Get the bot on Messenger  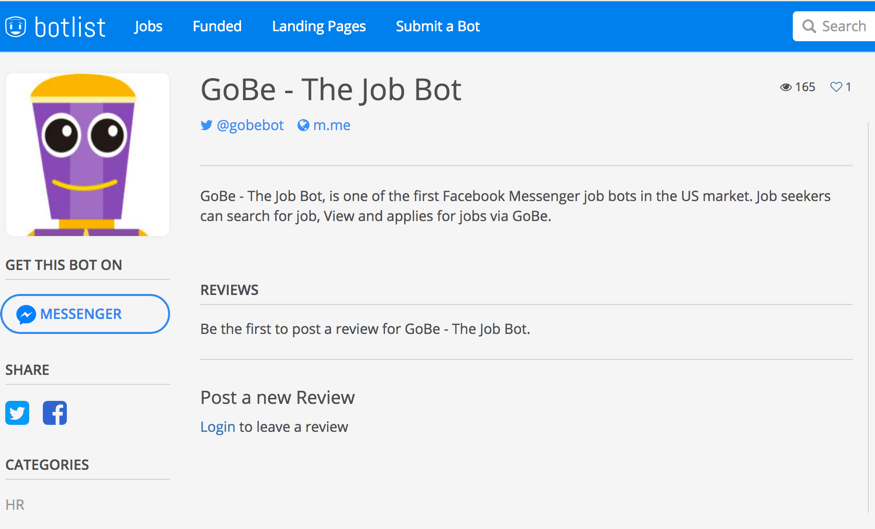[x=85, y=314]
